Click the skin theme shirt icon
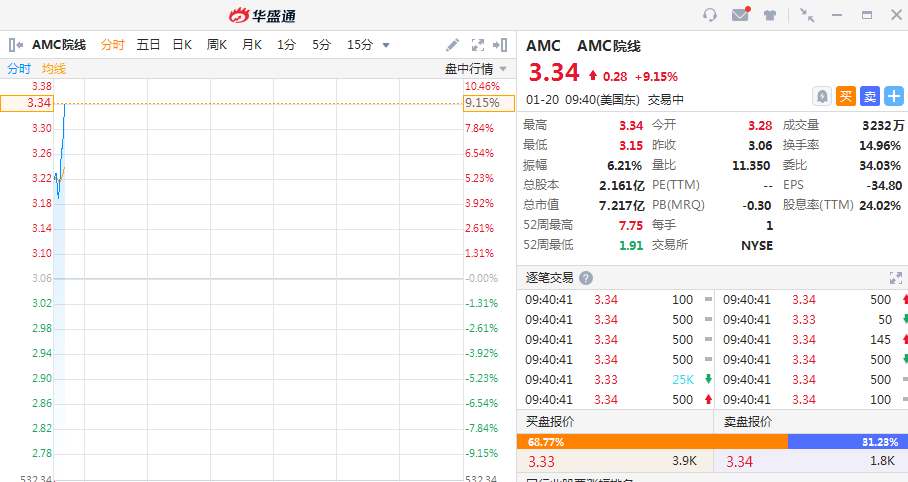This screenshot has height=482, width=908. tap(770, 15)
